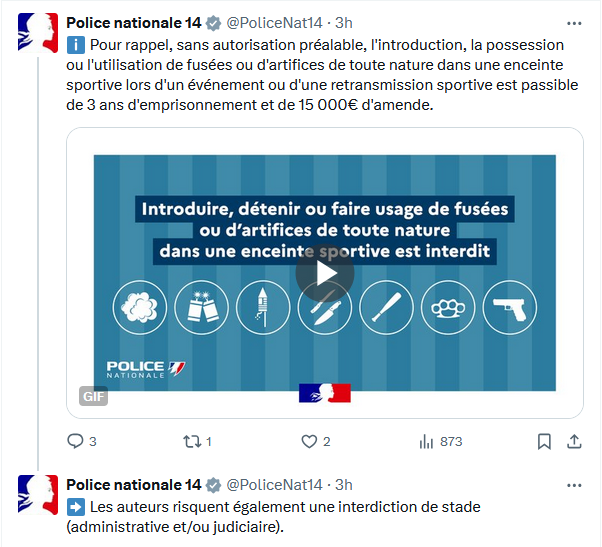This screenshot has width=602, height=547.
Task: Click the verified badge on first tweet
Action: [213, 23]
